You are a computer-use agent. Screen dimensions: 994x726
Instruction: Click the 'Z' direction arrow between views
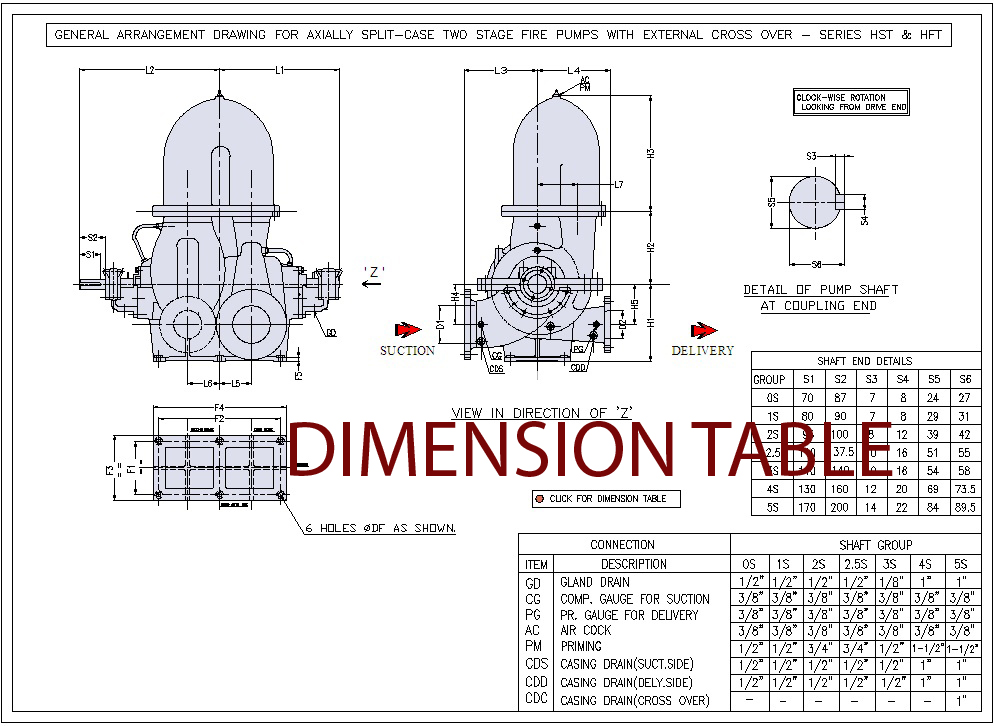pyautogui.click(x=372, y=284)
